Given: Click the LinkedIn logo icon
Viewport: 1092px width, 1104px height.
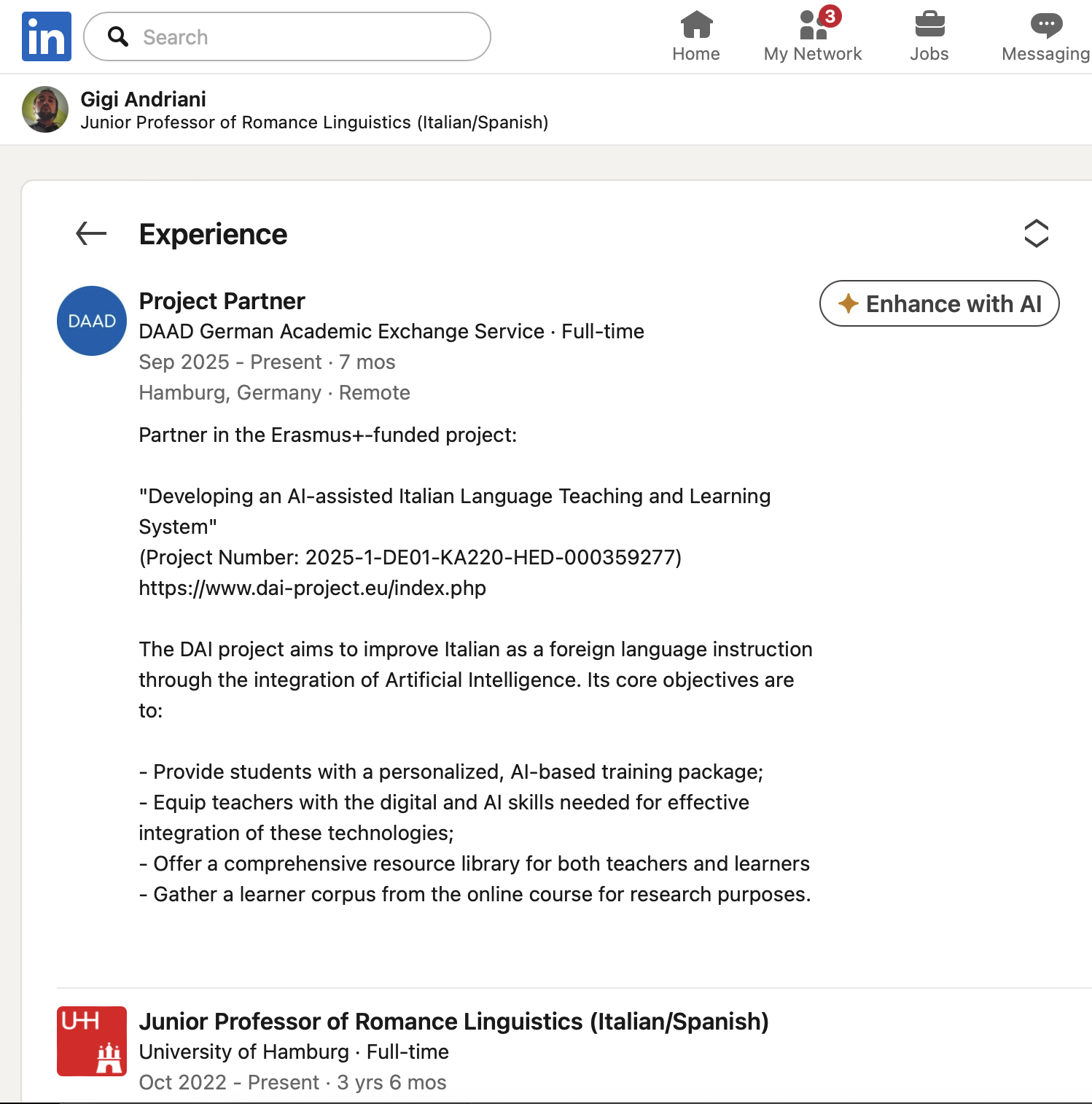Looking at the screenshot, I should click(47, 36).
